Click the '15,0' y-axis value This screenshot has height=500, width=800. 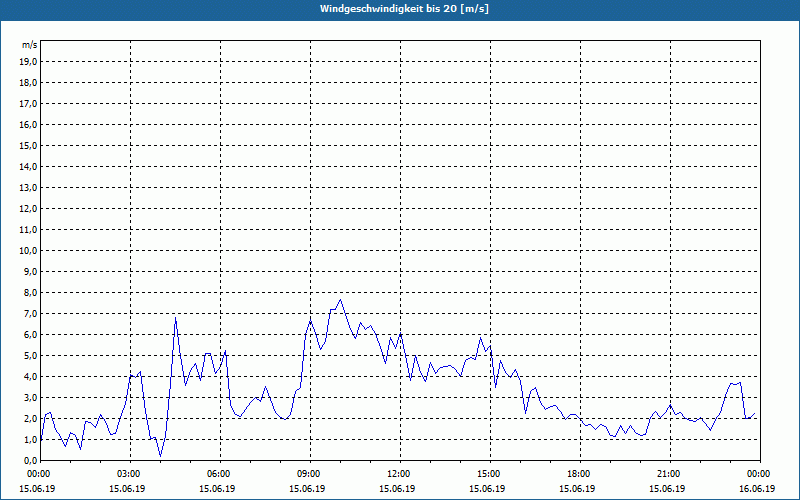(x=28, y=145)
